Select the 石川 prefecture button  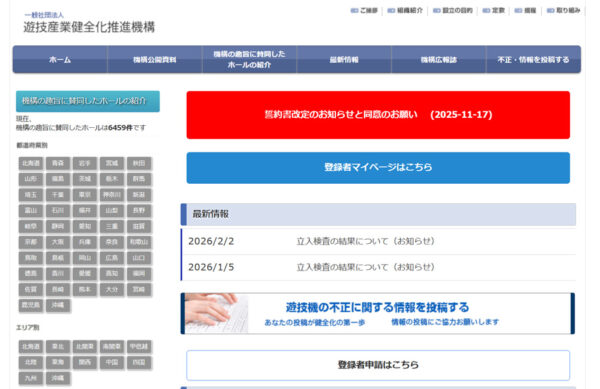pyautogui.click(x=58, y=211)
